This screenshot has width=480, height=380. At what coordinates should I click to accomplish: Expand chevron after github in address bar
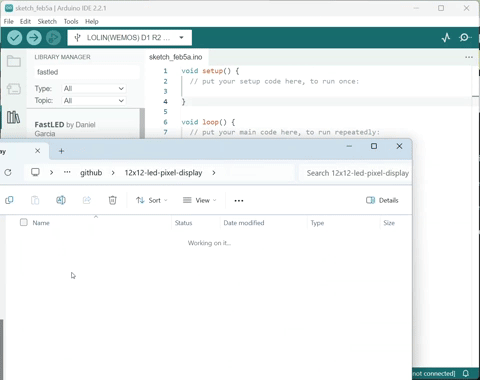point(113,173)
